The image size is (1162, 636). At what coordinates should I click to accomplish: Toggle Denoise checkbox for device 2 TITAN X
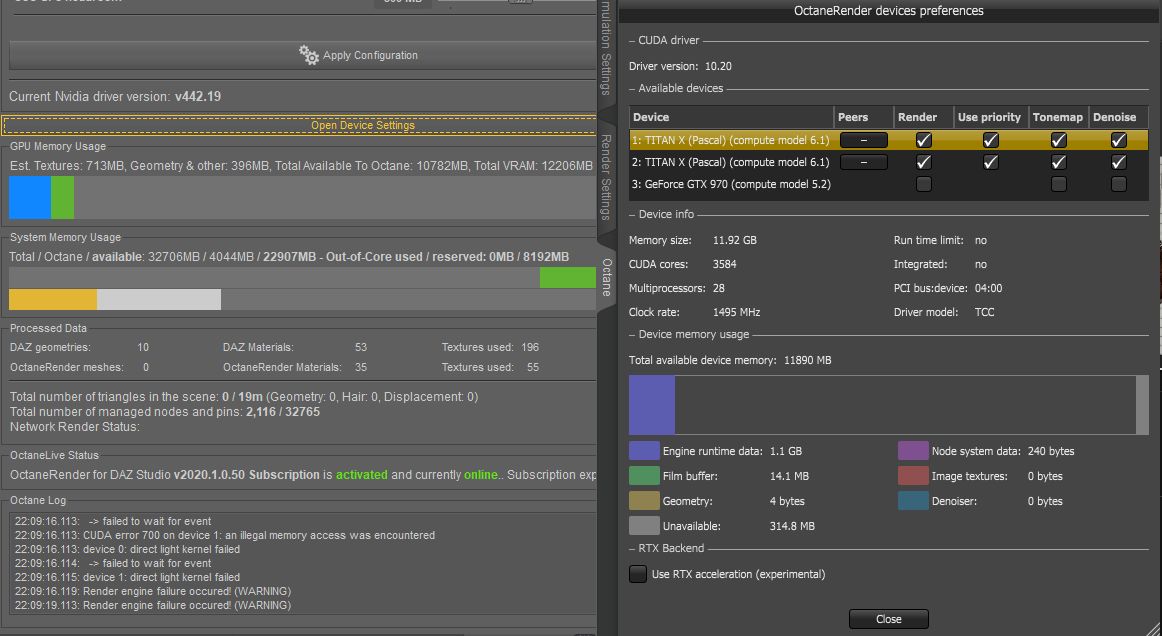(1118, 162)
